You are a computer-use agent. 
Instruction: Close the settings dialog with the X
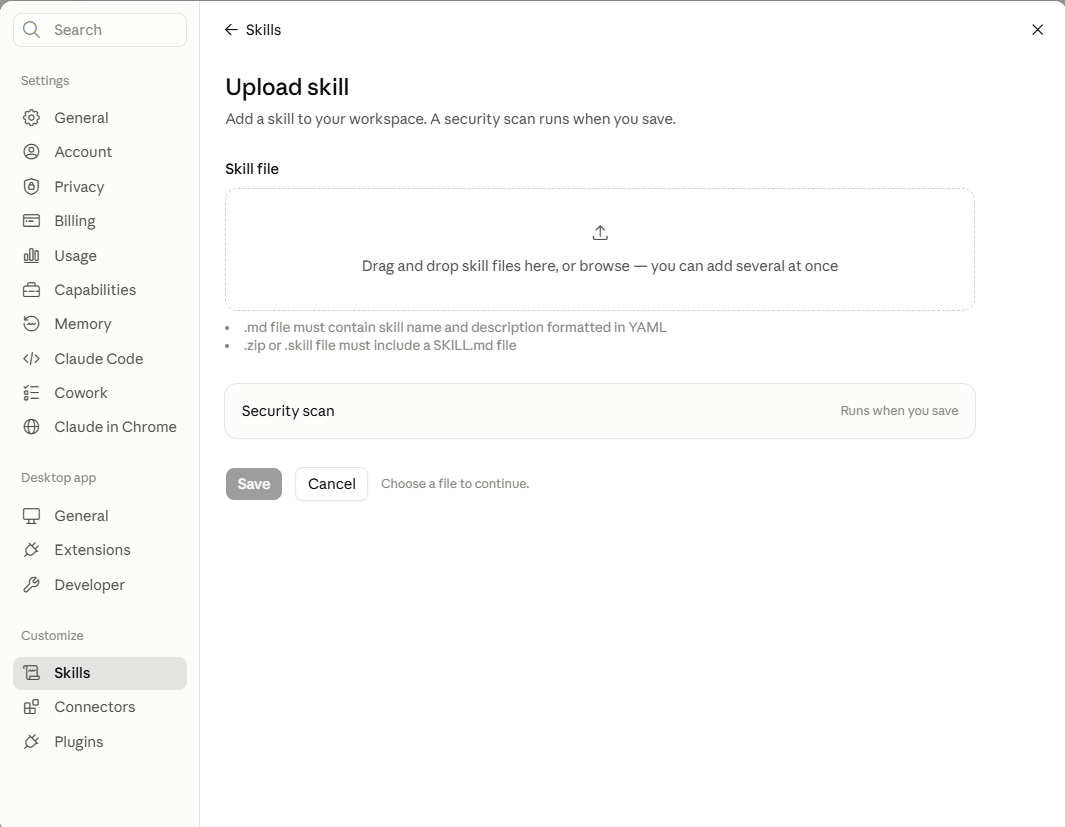1037,30
